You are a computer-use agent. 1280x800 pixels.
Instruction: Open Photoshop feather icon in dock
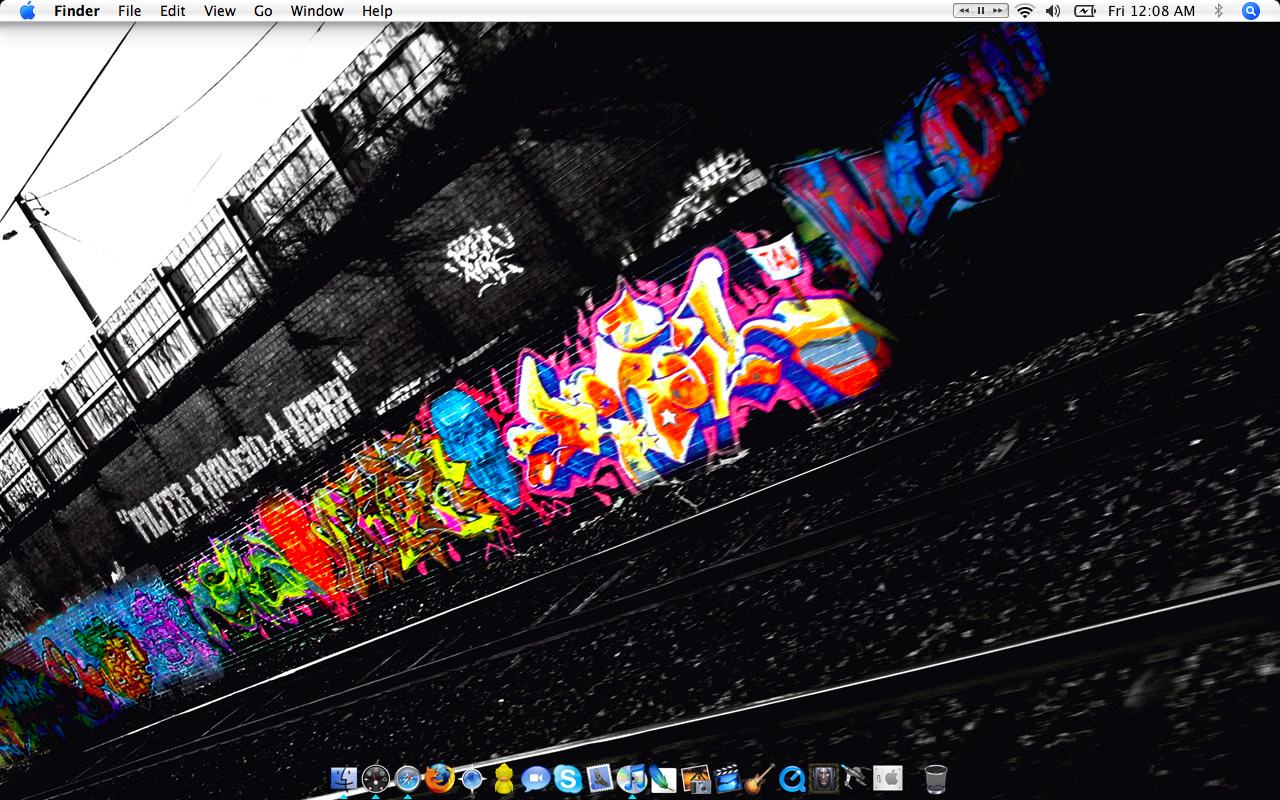663,778
